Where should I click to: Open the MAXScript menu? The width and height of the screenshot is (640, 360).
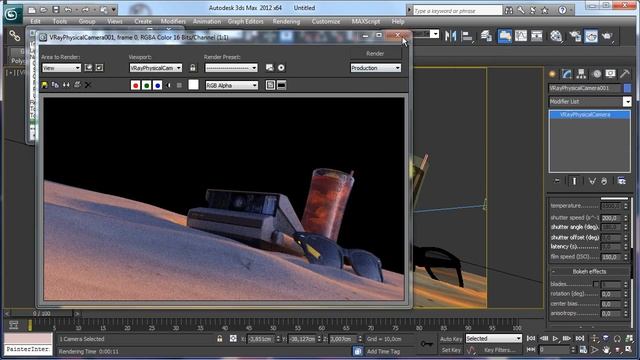pos(366,21)
